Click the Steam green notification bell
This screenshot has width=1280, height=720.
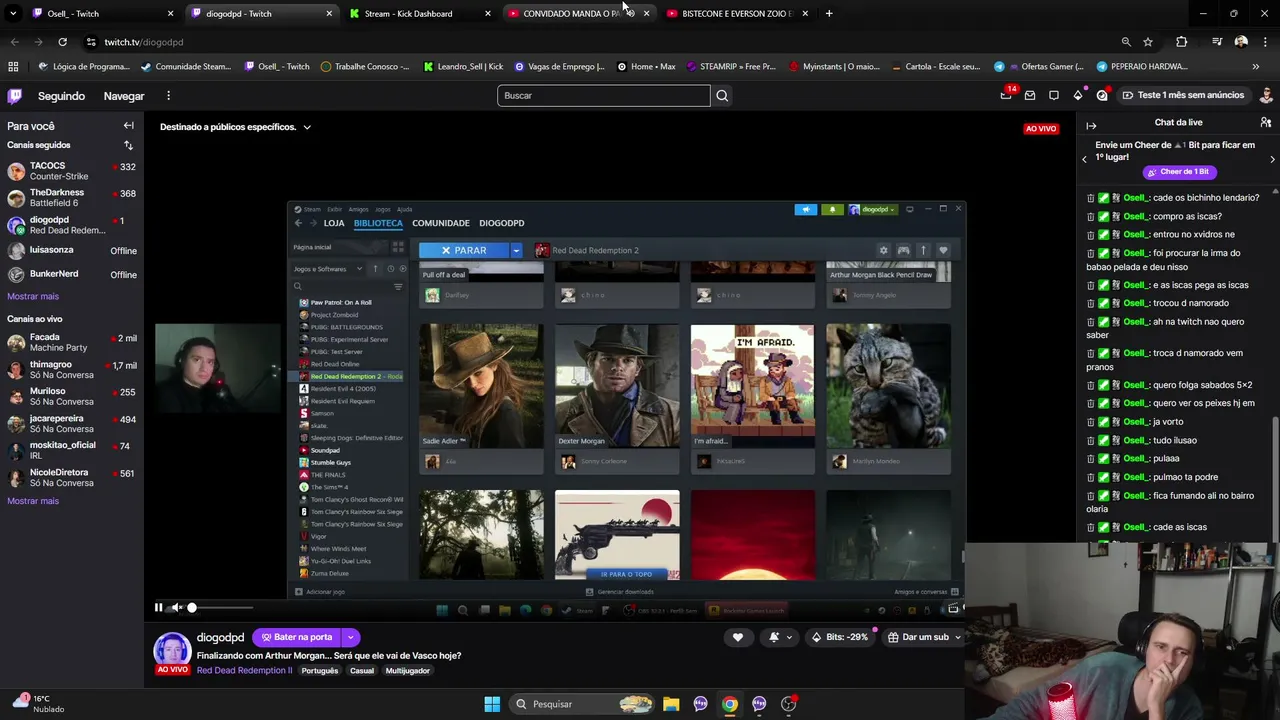832,209
